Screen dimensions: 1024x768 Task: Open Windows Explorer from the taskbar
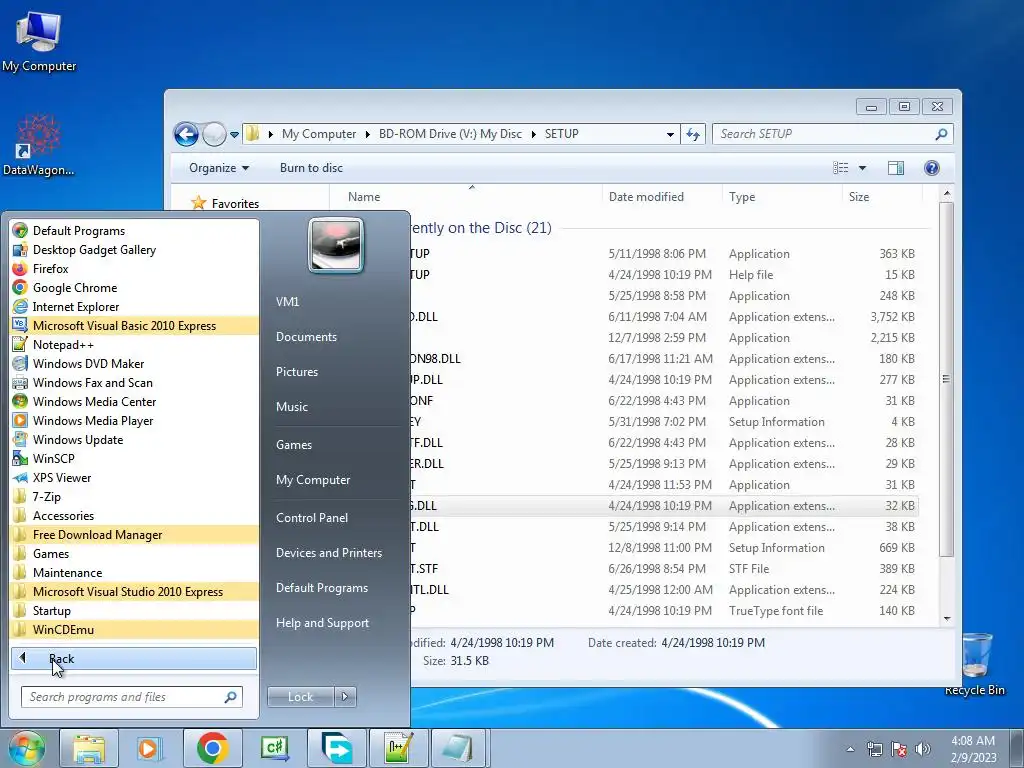pos(89,748)
